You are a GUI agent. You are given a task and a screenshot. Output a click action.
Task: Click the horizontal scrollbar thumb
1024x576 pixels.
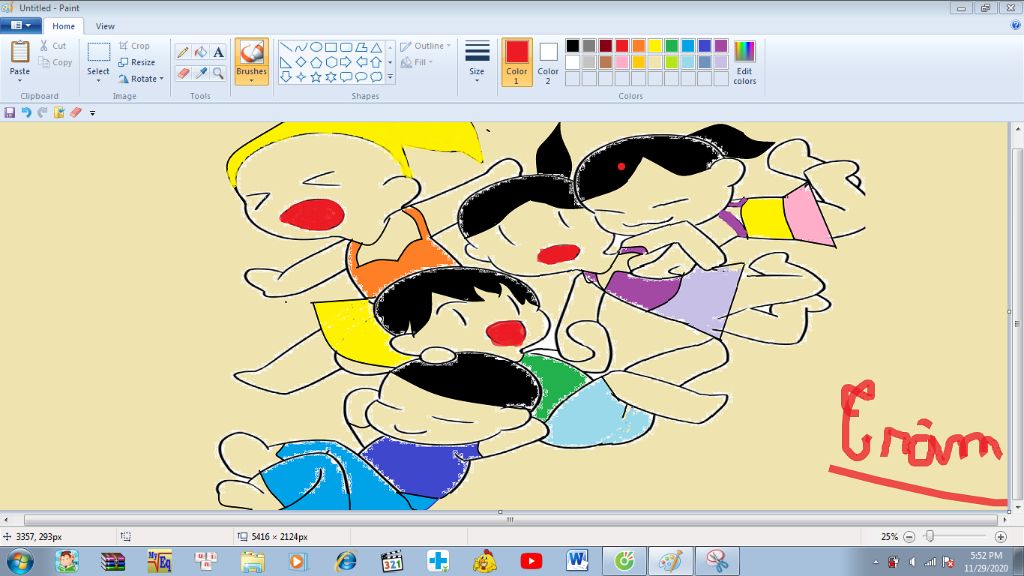click(x=511, y=520)
